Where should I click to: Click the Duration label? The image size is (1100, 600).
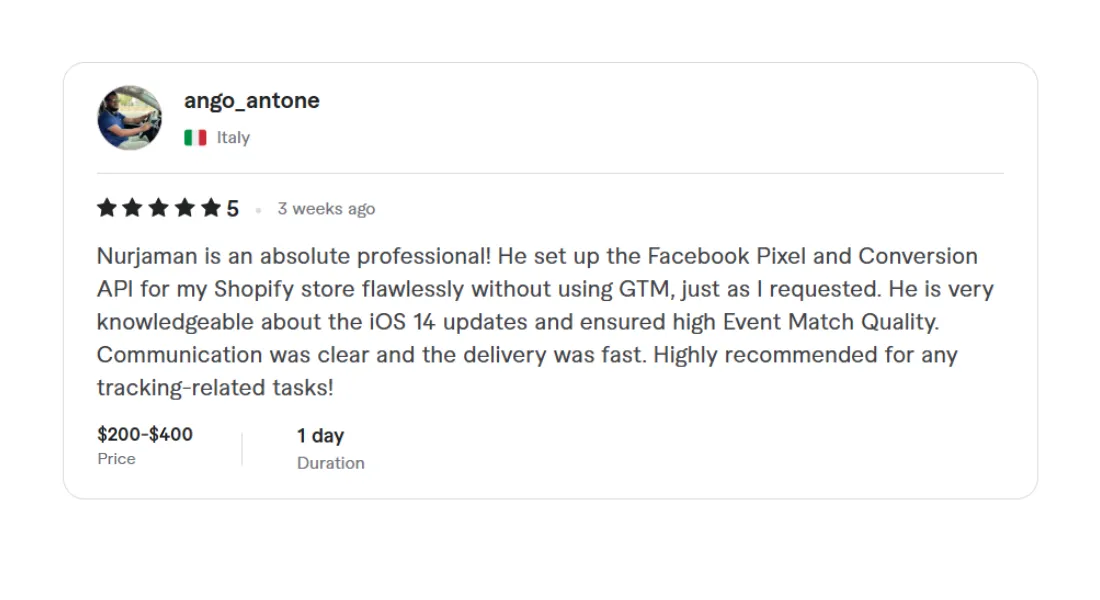[x=330, y=463]
